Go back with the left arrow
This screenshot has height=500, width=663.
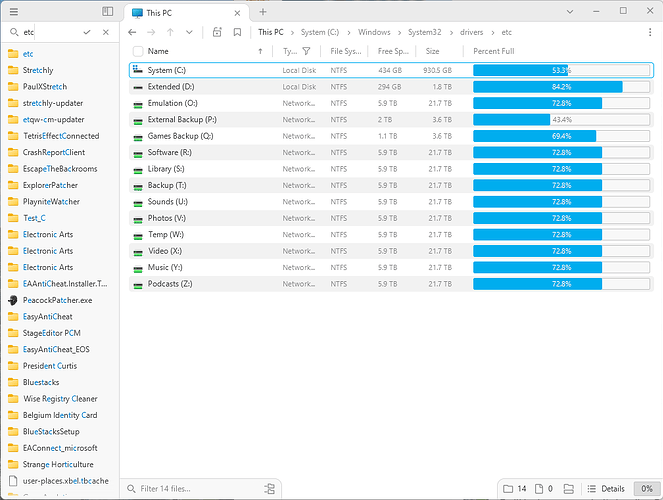pyautogui.click(x=132, y=32)
